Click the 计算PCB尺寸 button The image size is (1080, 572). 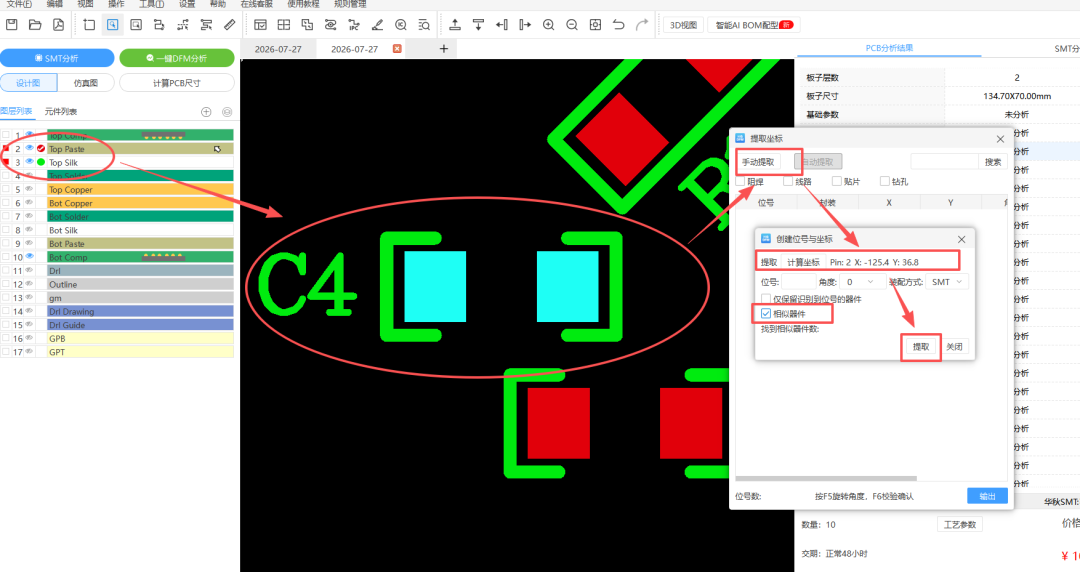(177, 83)
